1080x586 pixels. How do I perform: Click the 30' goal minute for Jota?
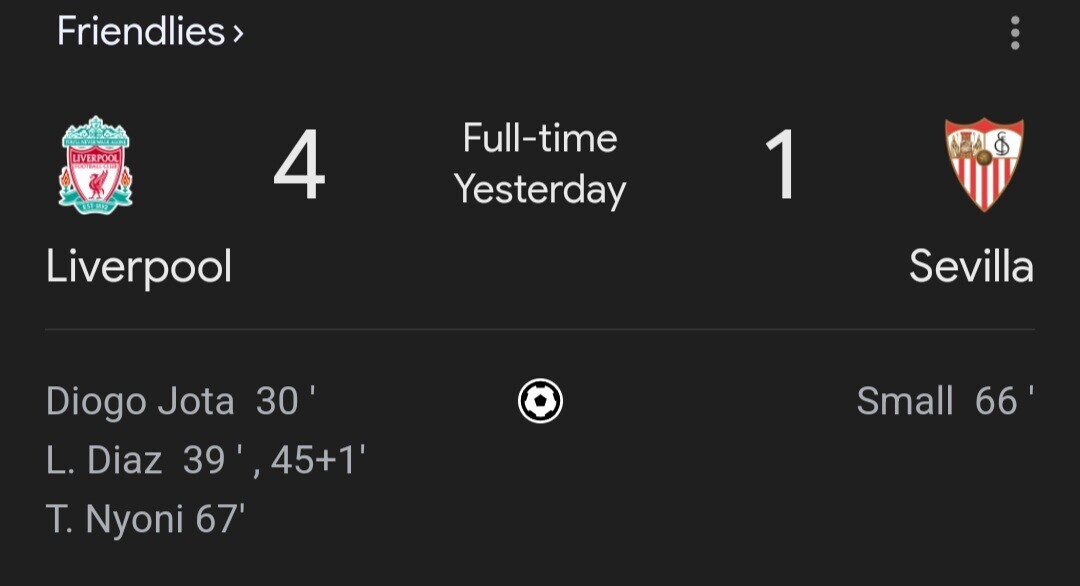coord(286,401)
